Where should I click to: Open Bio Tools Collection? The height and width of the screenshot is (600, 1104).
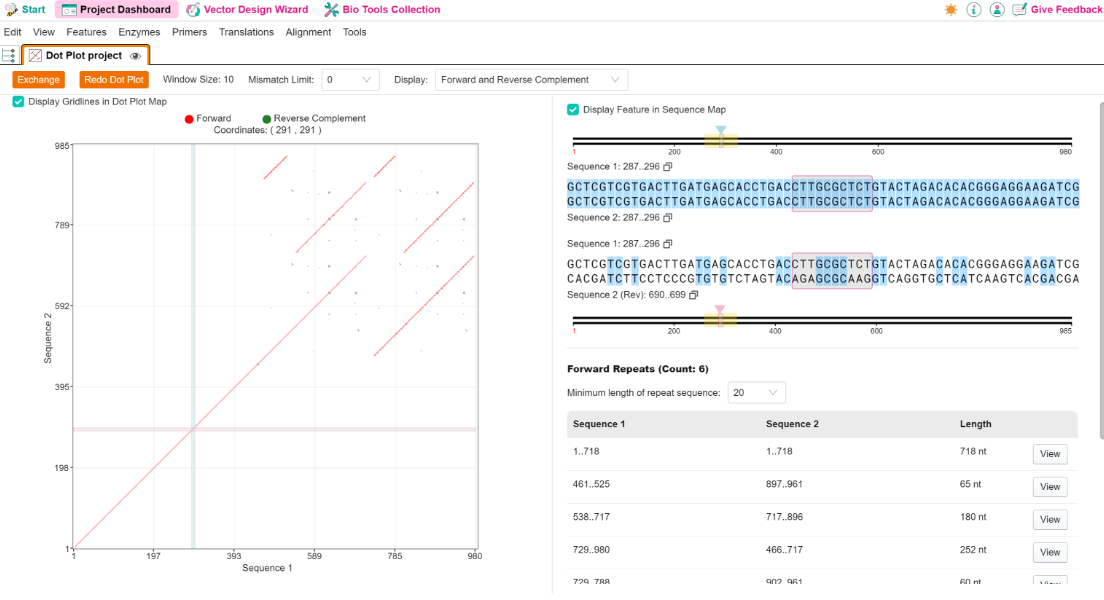382,10
